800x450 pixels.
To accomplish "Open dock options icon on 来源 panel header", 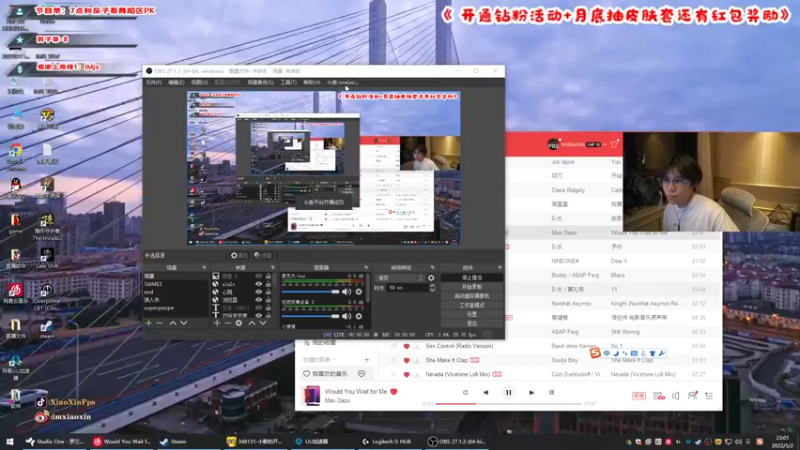I will click(x=273, y=267).
